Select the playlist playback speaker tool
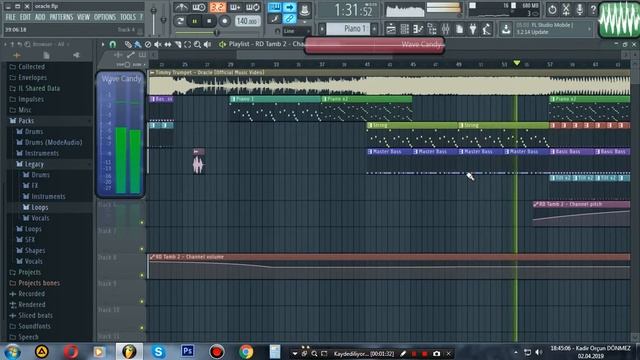Screen dimensions: 640x360 [x=207, y=44]
